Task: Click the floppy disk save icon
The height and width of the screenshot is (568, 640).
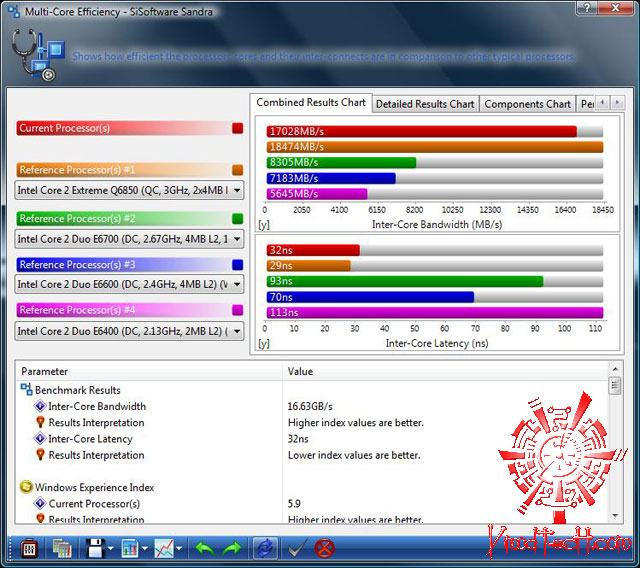Action: (95, 548)
